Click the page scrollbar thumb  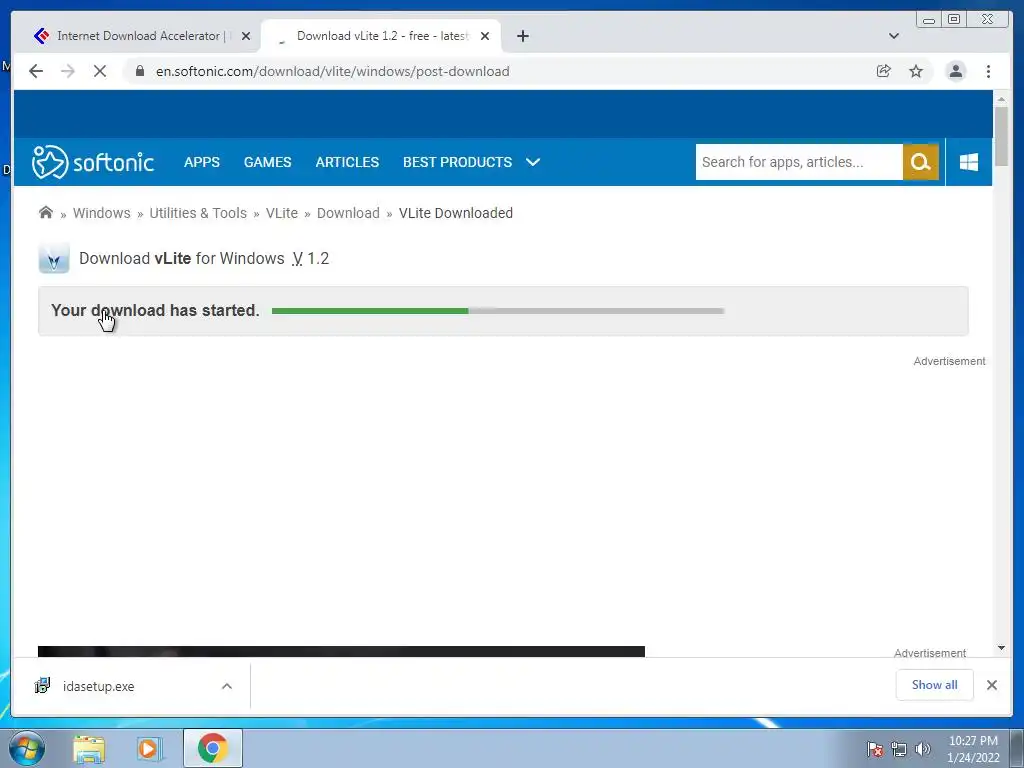tap(1001, 136)
